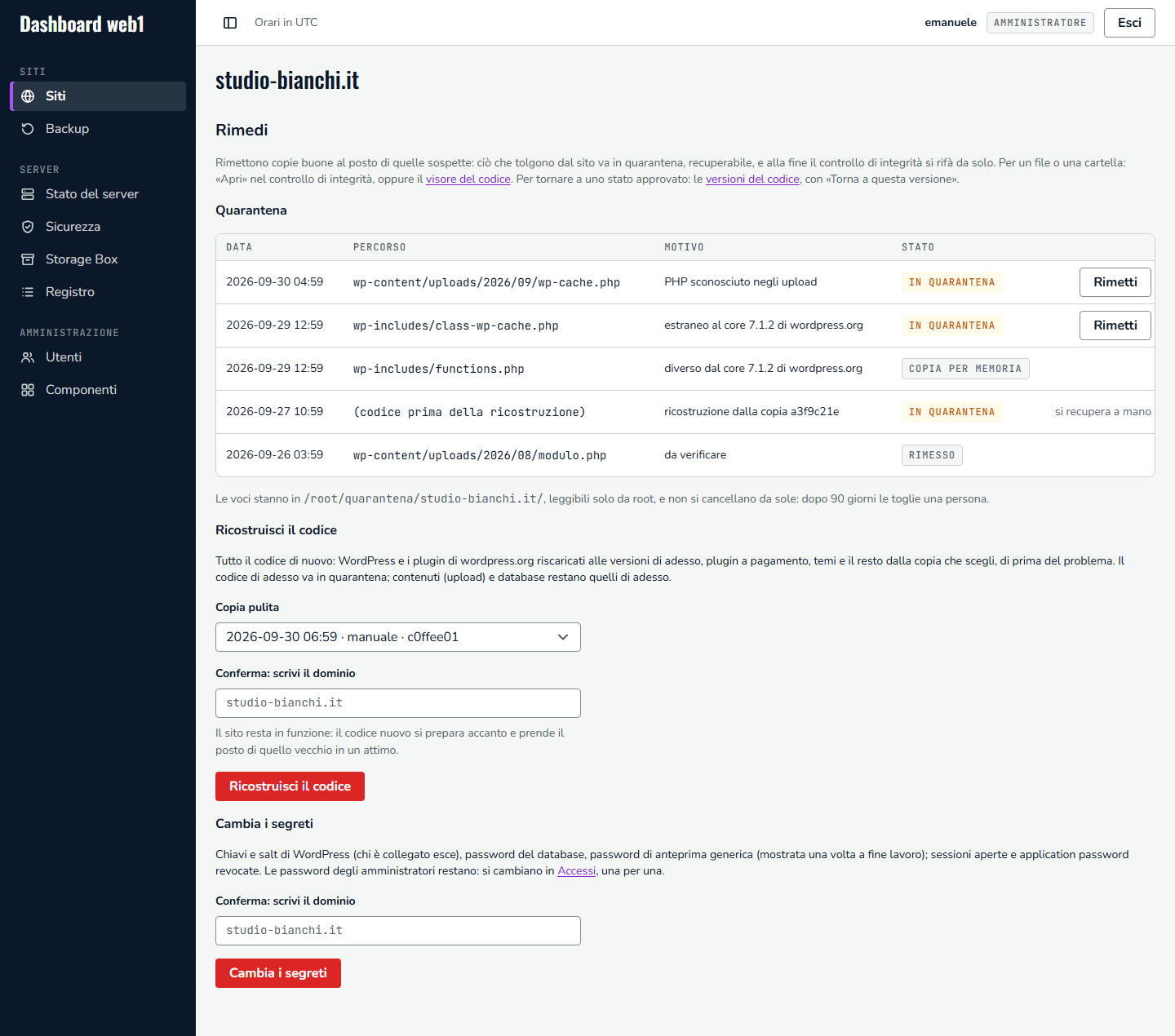The image size is (1175, 1036).
Task: Click the RIMESSO status badge
Action: 932,455
